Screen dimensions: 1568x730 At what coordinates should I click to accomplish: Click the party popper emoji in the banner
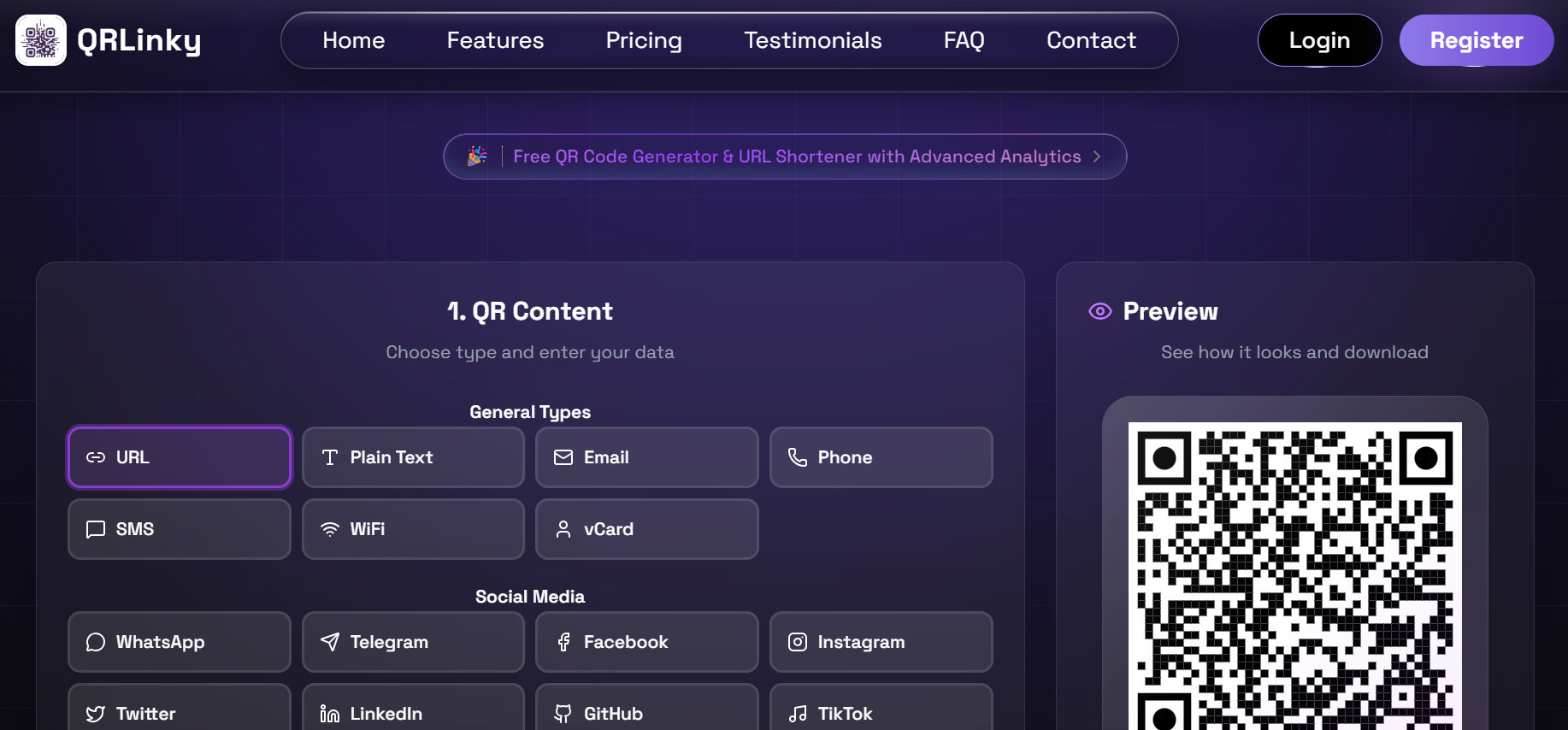click(x=476, y=156)
